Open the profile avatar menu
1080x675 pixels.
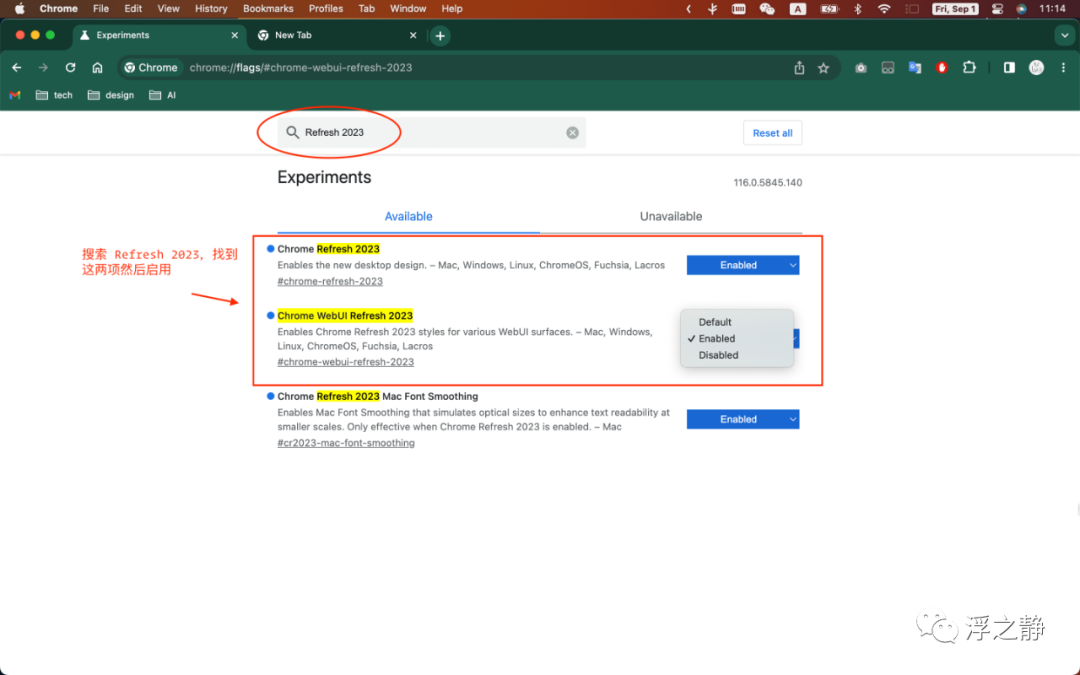pos(1036,68)
